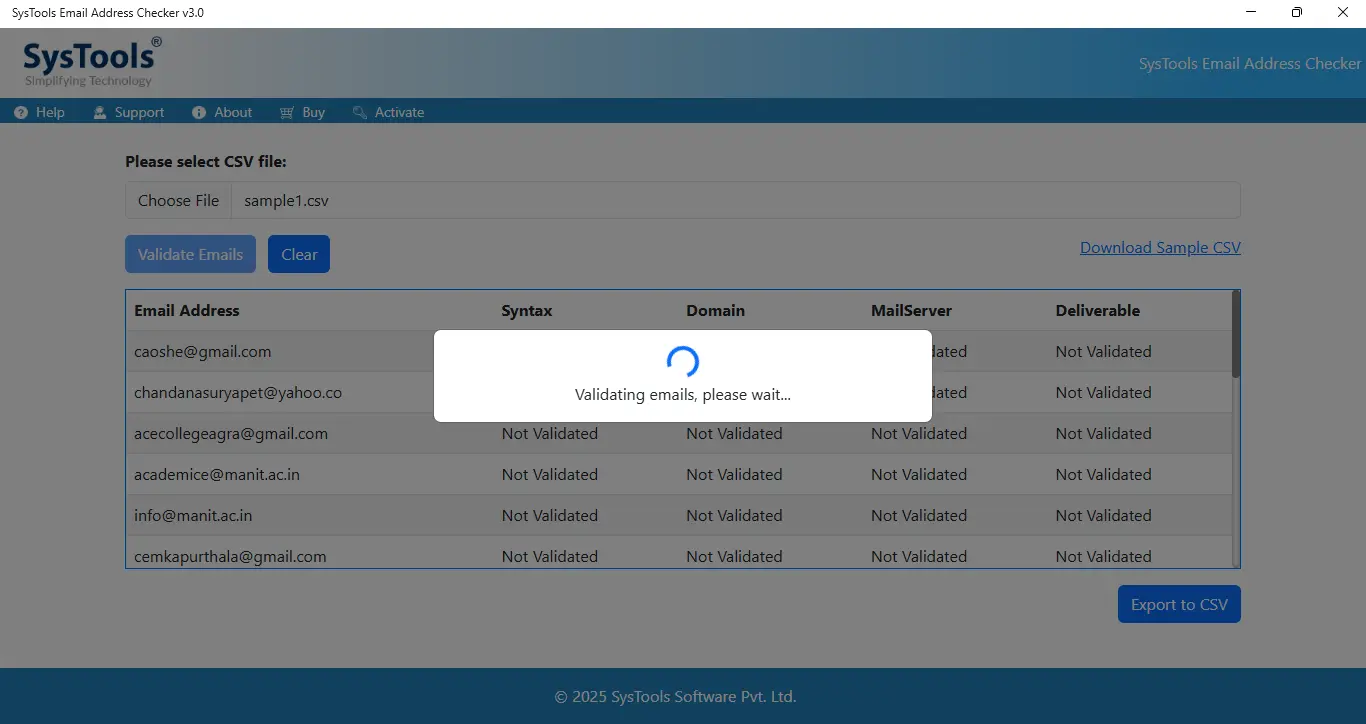Screen dimensions: 1366x724
Task: Click MailServer status for academice@manit.ac.in
Action: (919, 475)
